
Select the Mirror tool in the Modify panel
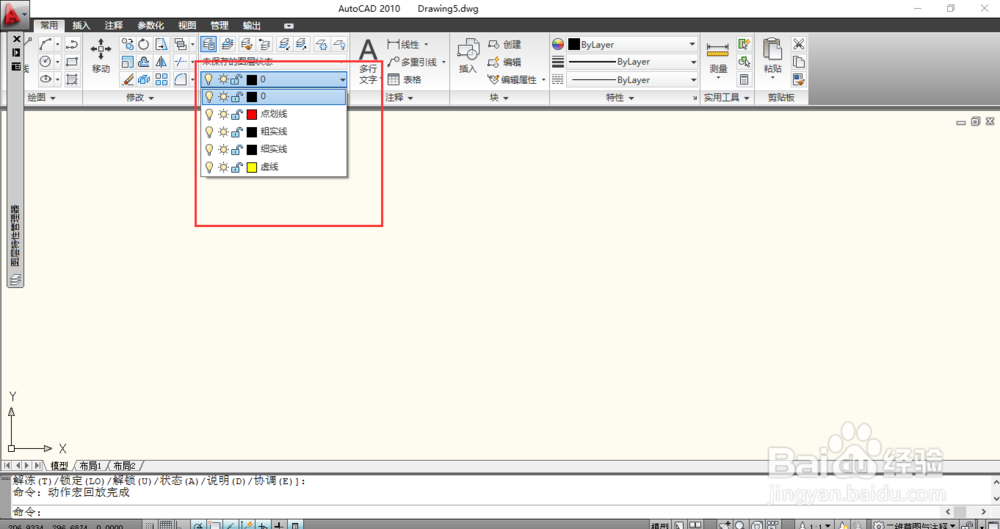coord(161,62)
